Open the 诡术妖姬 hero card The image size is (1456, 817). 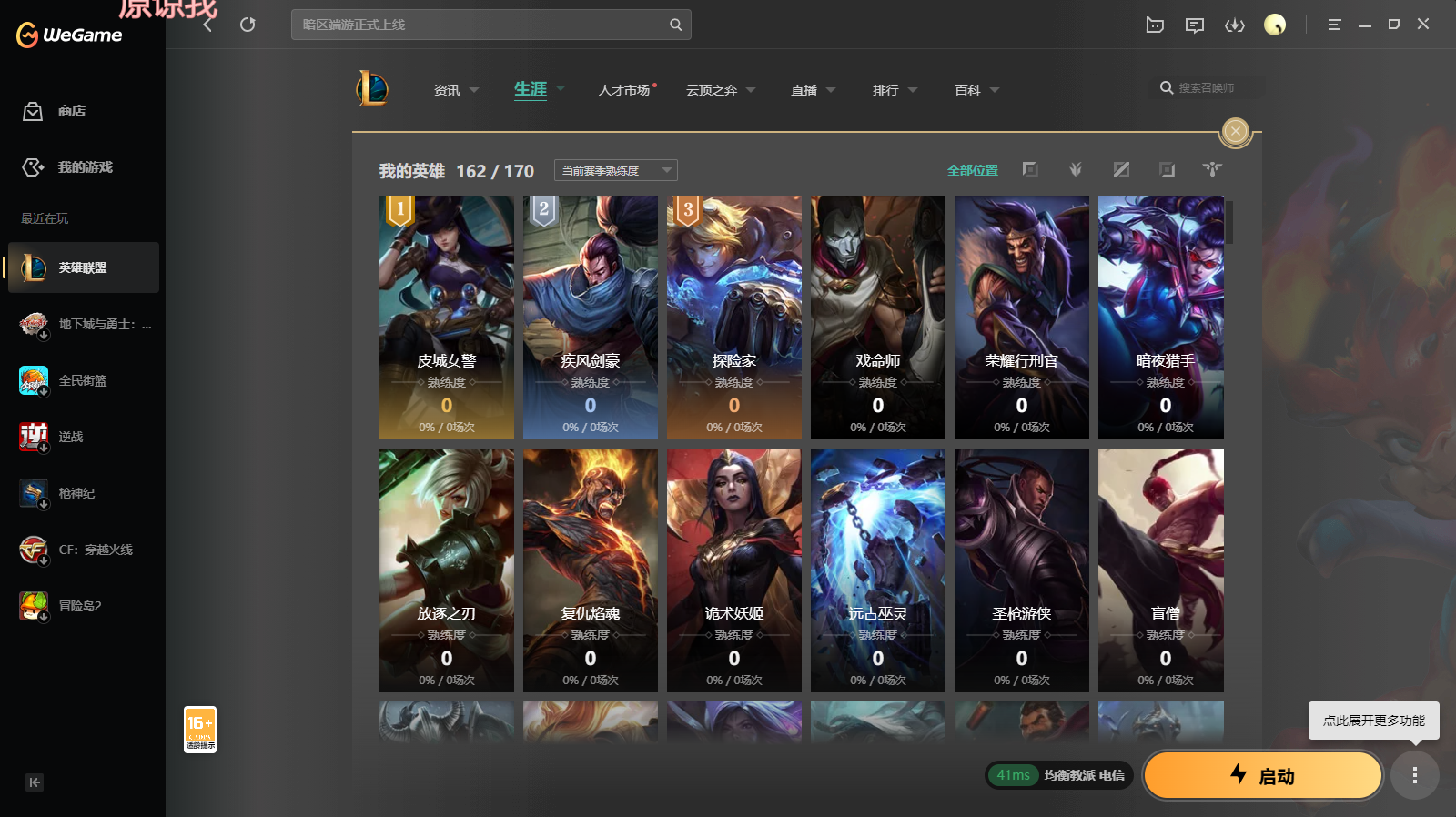click(x=734, y=570)
